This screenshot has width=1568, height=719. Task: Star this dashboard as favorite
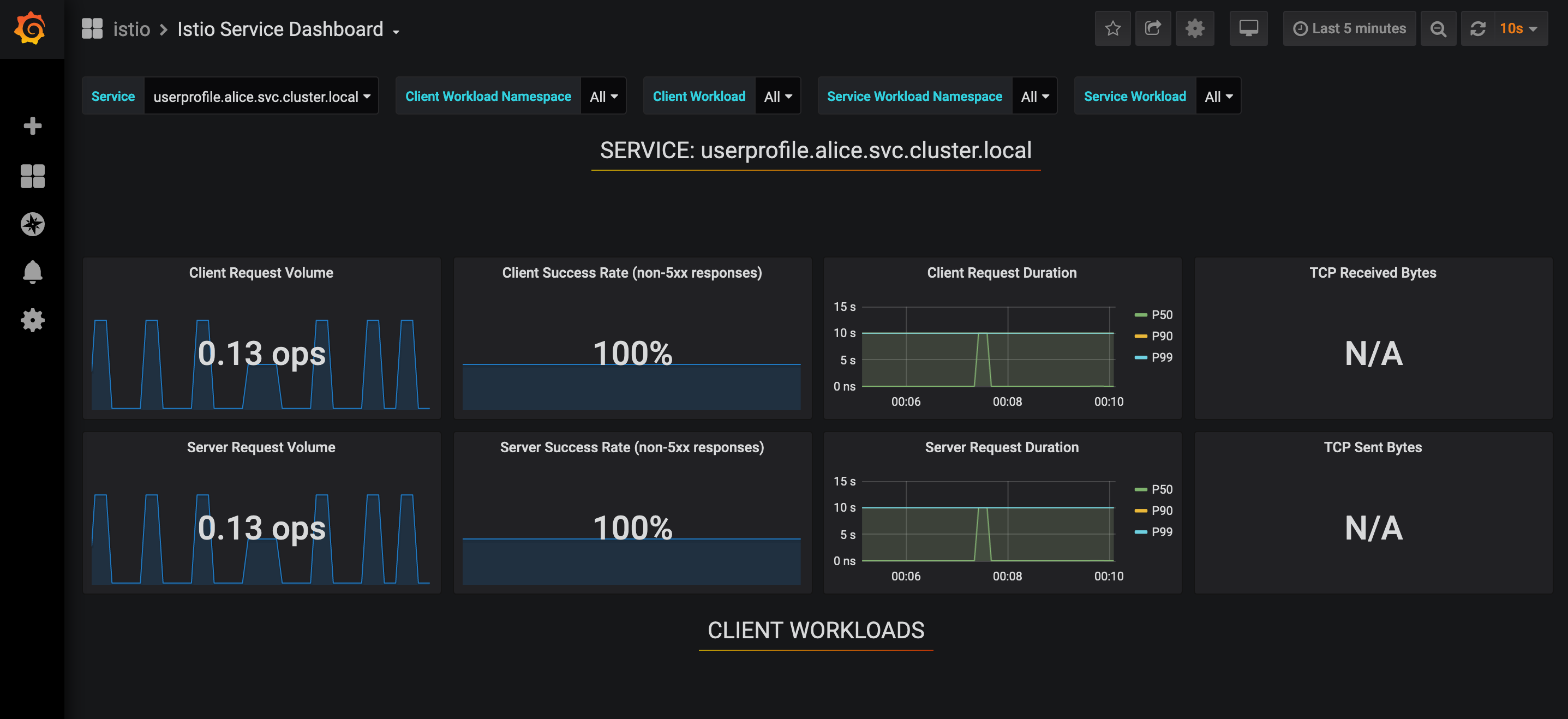click(x=1112, y=28)
